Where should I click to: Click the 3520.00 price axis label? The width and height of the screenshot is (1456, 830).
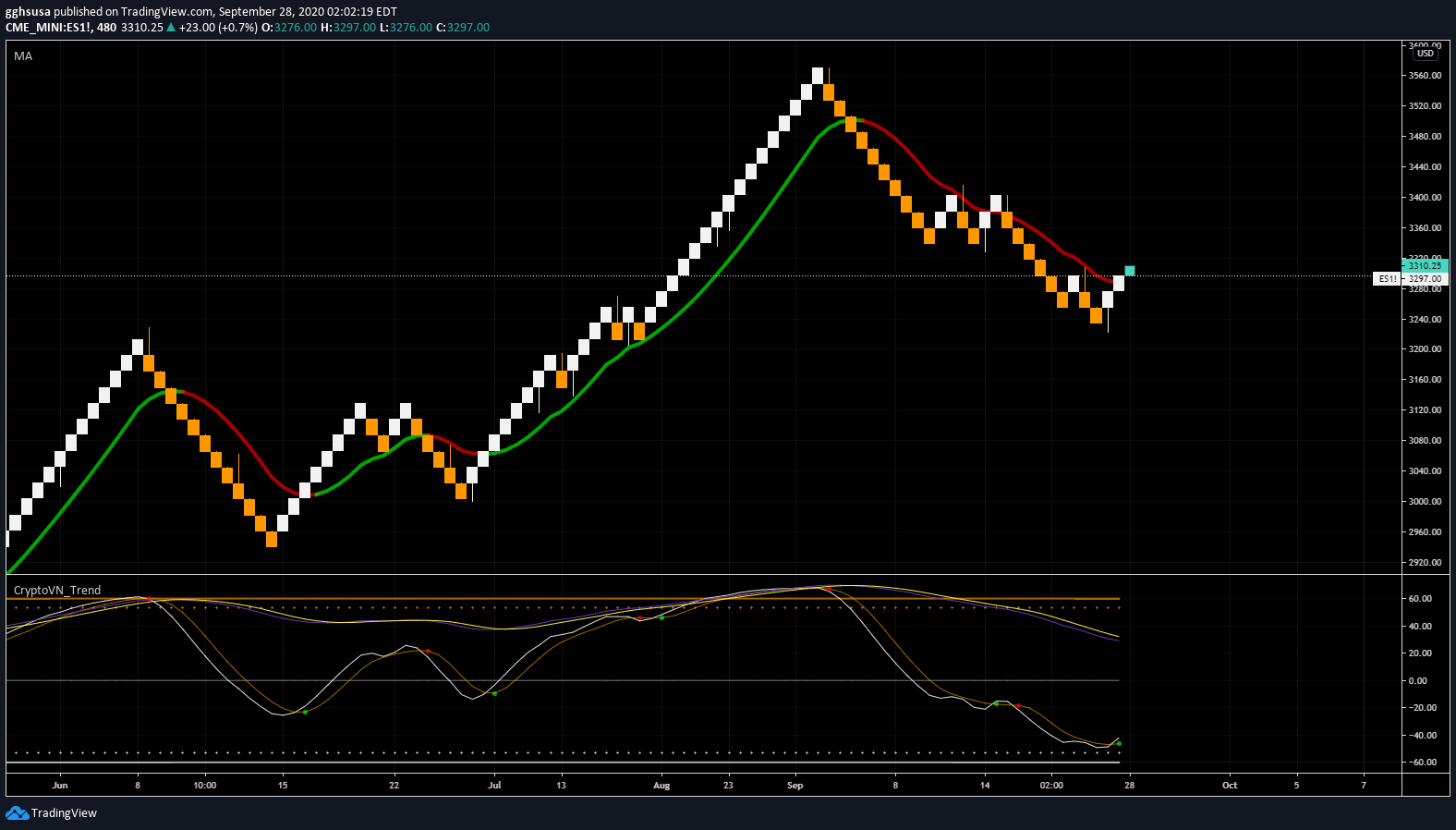point(1425,106)
